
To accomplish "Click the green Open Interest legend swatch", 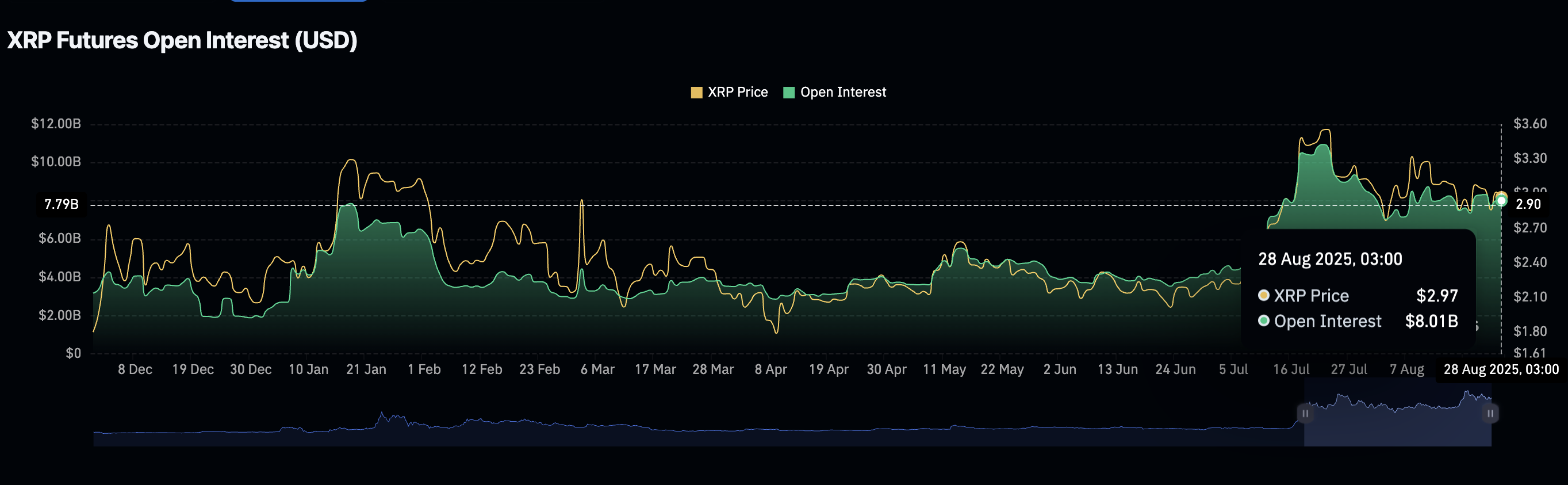I will point(789,93).
